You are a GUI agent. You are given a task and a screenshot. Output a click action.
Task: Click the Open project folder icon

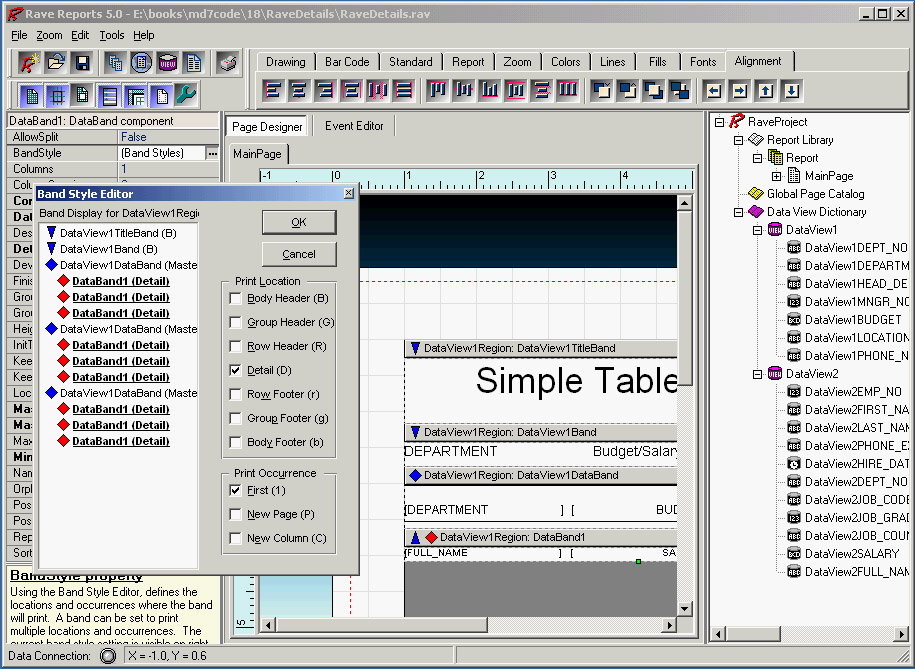pos(56,63)
